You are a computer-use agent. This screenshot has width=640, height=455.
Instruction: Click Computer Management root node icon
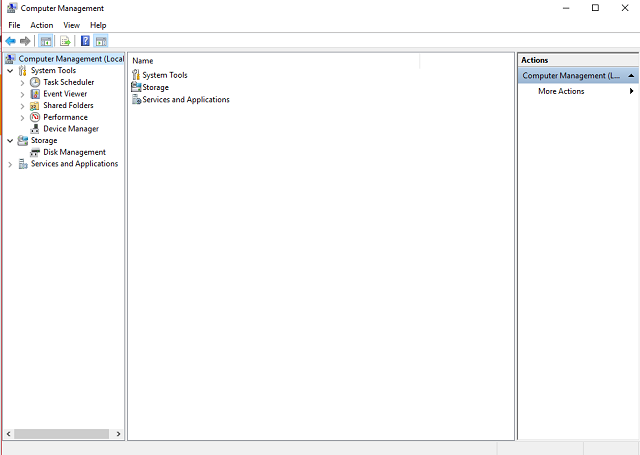(x=11, y=59)
